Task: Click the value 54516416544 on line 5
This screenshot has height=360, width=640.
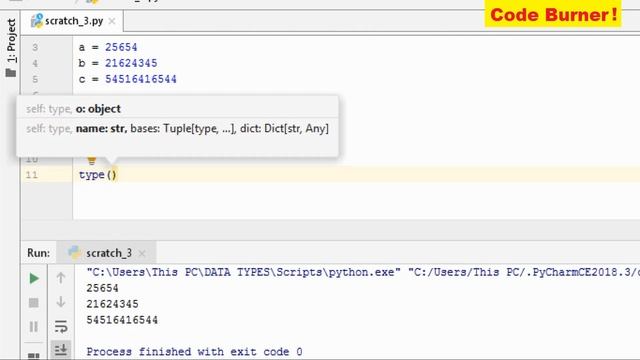Action: click(141, 79)
